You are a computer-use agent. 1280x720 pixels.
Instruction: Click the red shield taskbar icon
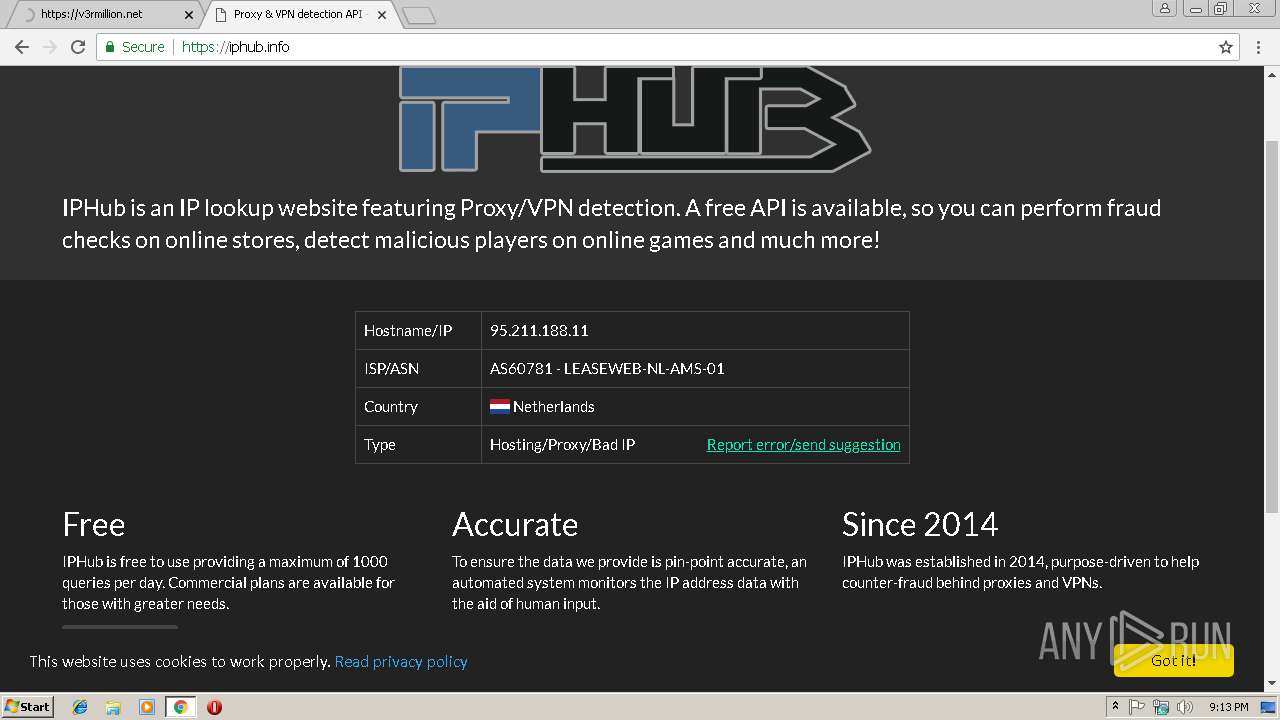tap(214, 707)
